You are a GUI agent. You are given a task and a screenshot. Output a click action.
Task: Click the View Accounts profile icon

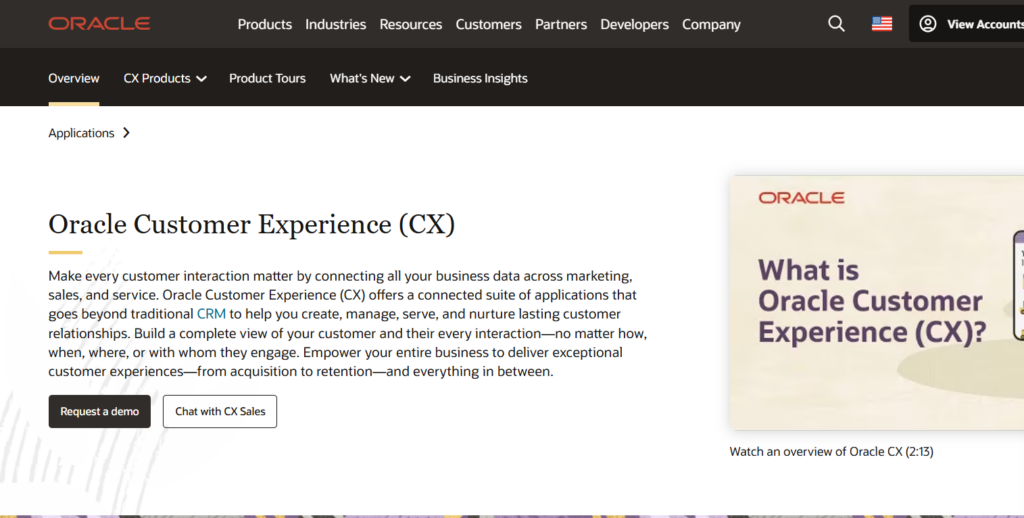point(928,24)
